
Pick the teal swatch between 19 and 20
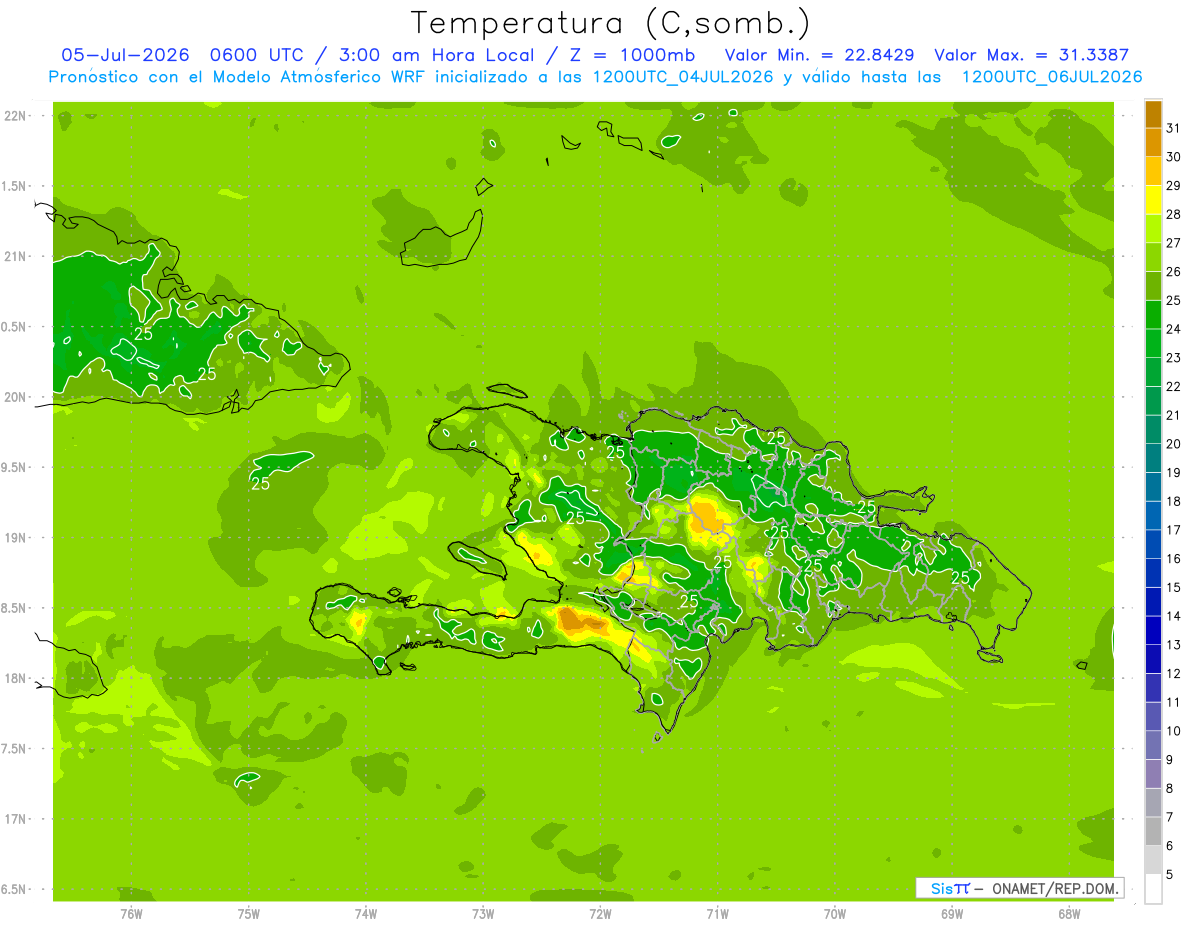coord(1153,458)
